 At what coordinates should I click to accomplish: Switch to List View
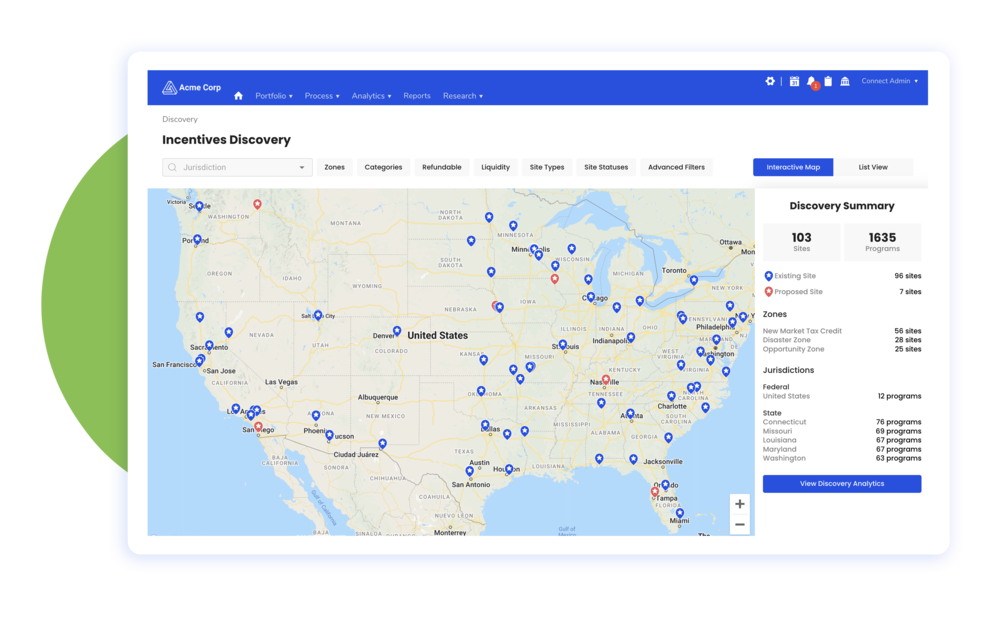tap(872, 167)
